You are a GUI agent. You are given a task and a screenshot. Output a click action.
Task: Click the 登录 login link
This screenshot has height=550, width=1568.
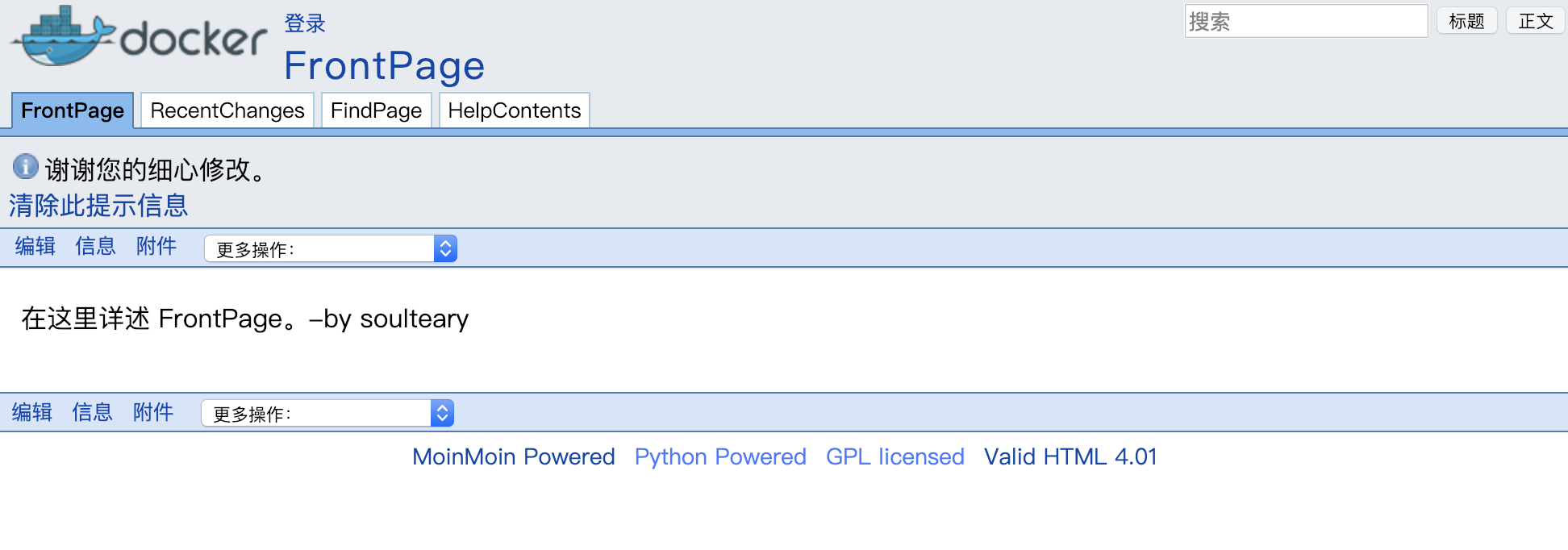click(x=305, y=23)
